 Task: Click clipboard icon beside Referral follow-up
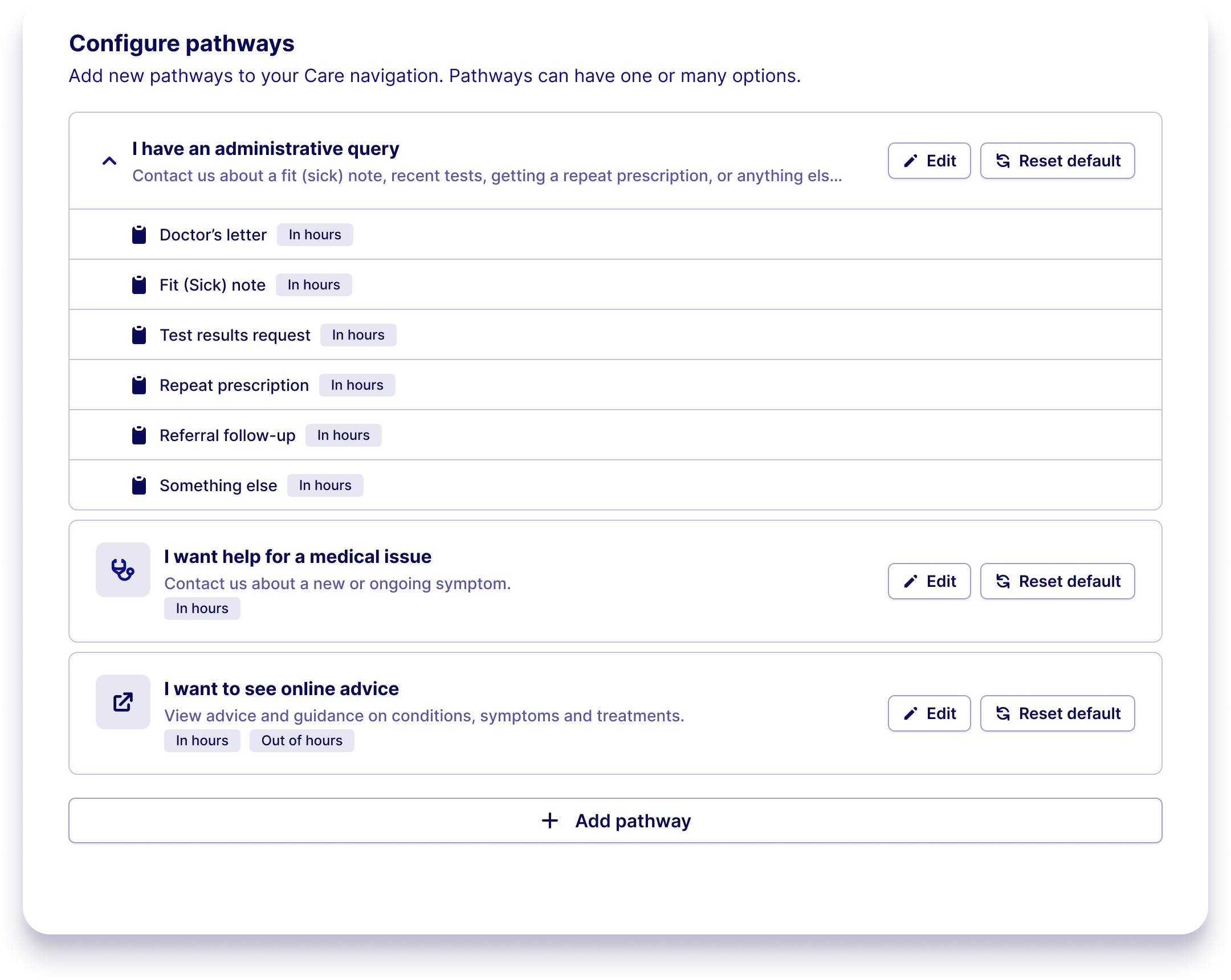point(138,435)
